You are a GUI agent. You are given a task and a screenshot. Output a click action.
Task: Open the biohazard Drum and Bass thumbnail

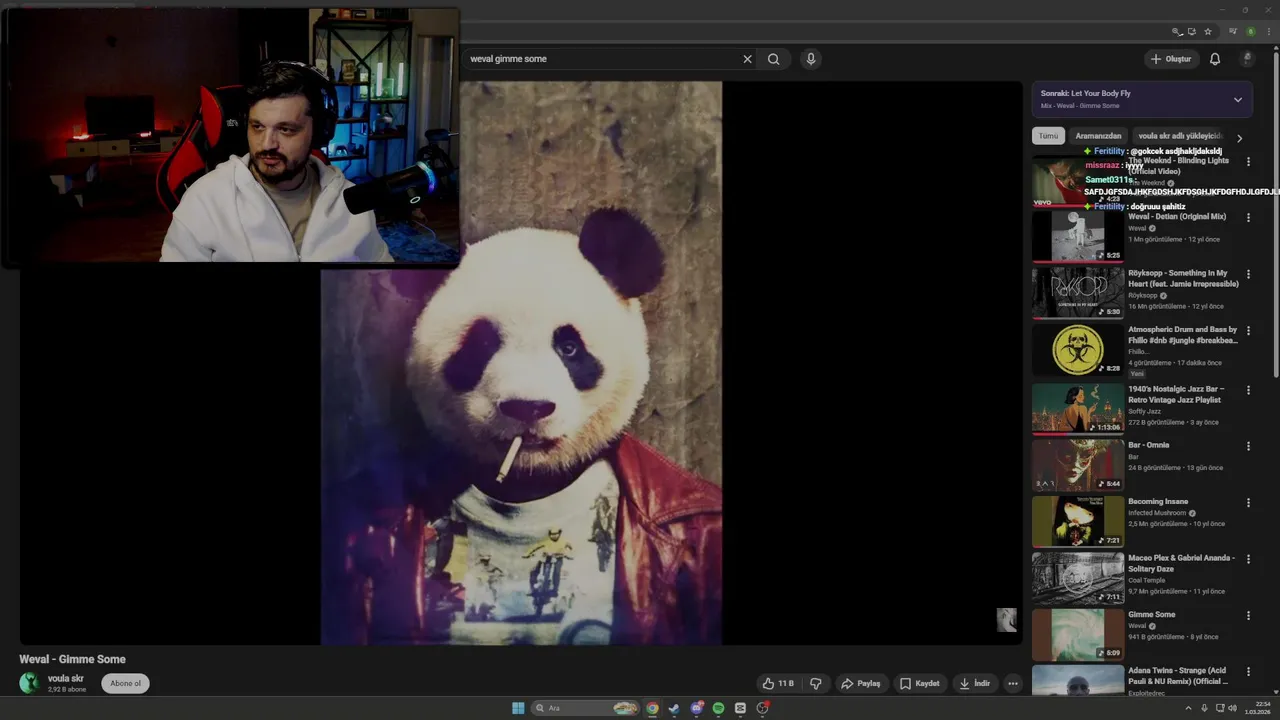tap(1078, 349)
